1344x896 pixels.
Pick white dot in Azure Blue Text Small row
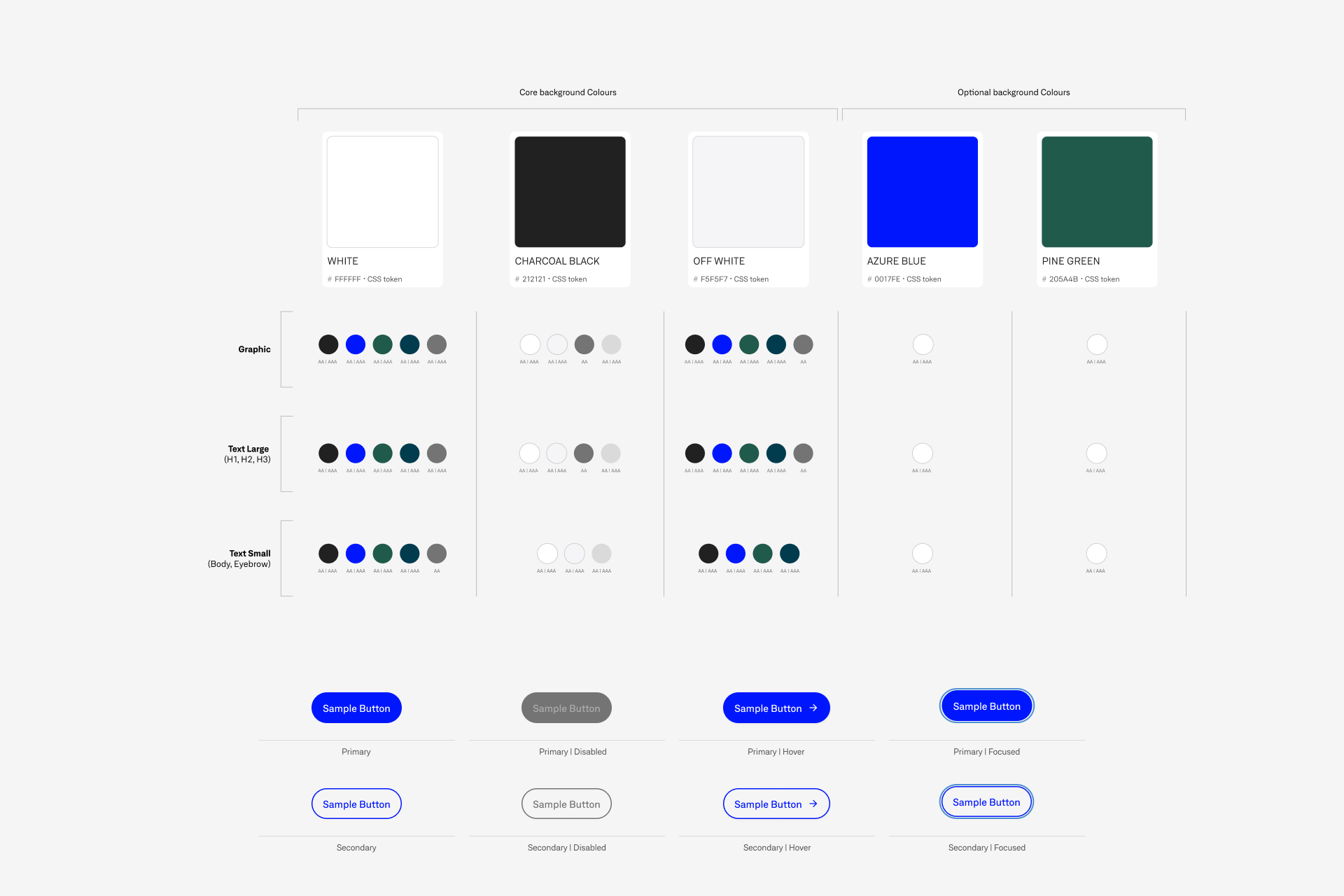pyautogui.click(x=923, y=554)
